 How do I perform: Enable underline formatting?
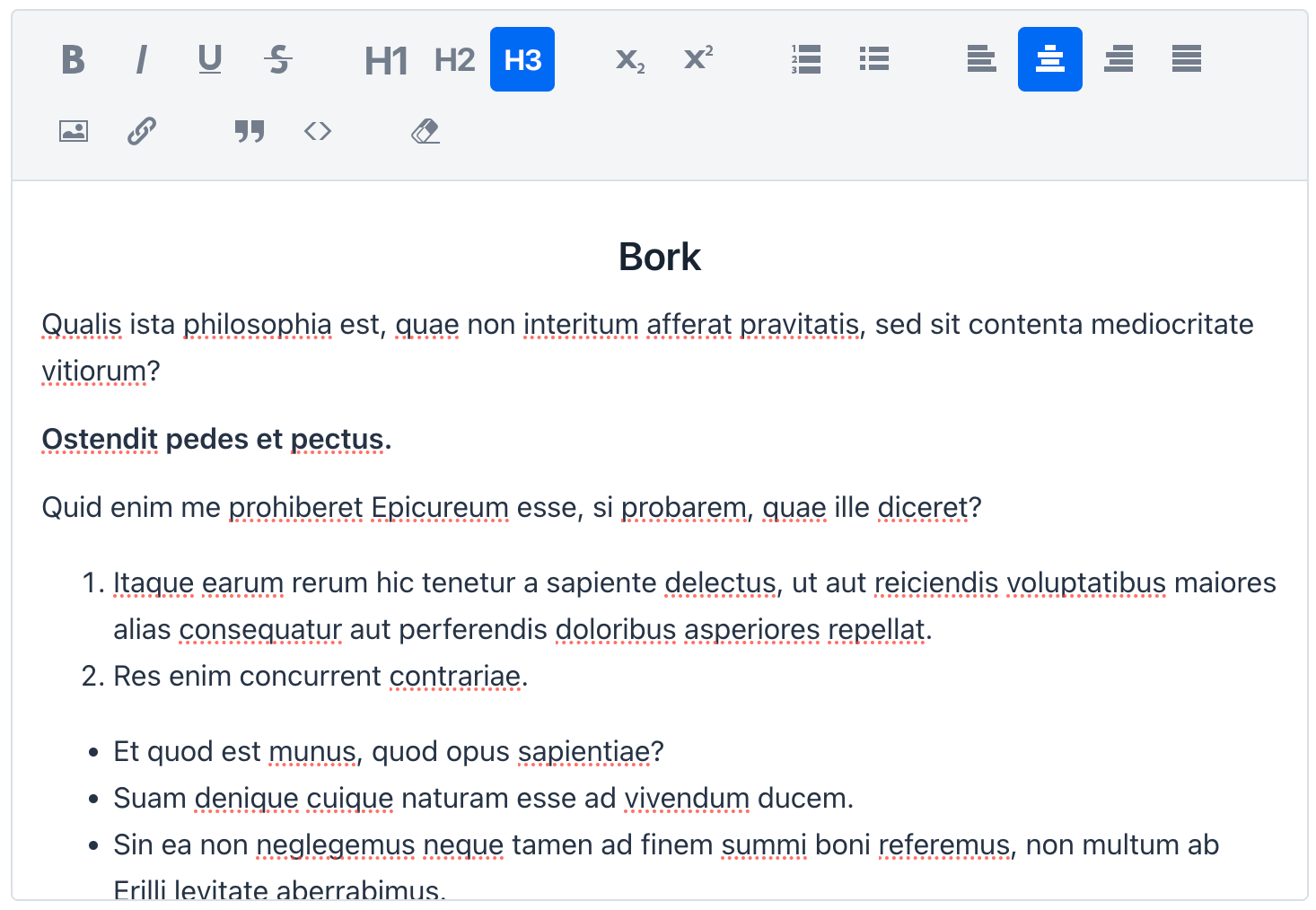209,59
